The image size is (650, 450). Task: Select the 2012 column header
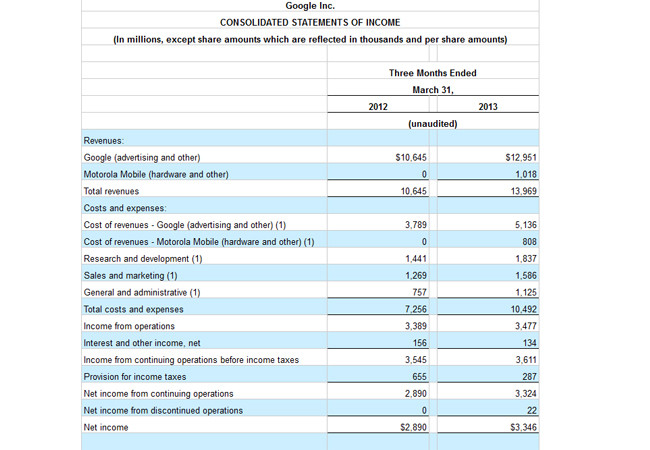click(x=378, y=107)
